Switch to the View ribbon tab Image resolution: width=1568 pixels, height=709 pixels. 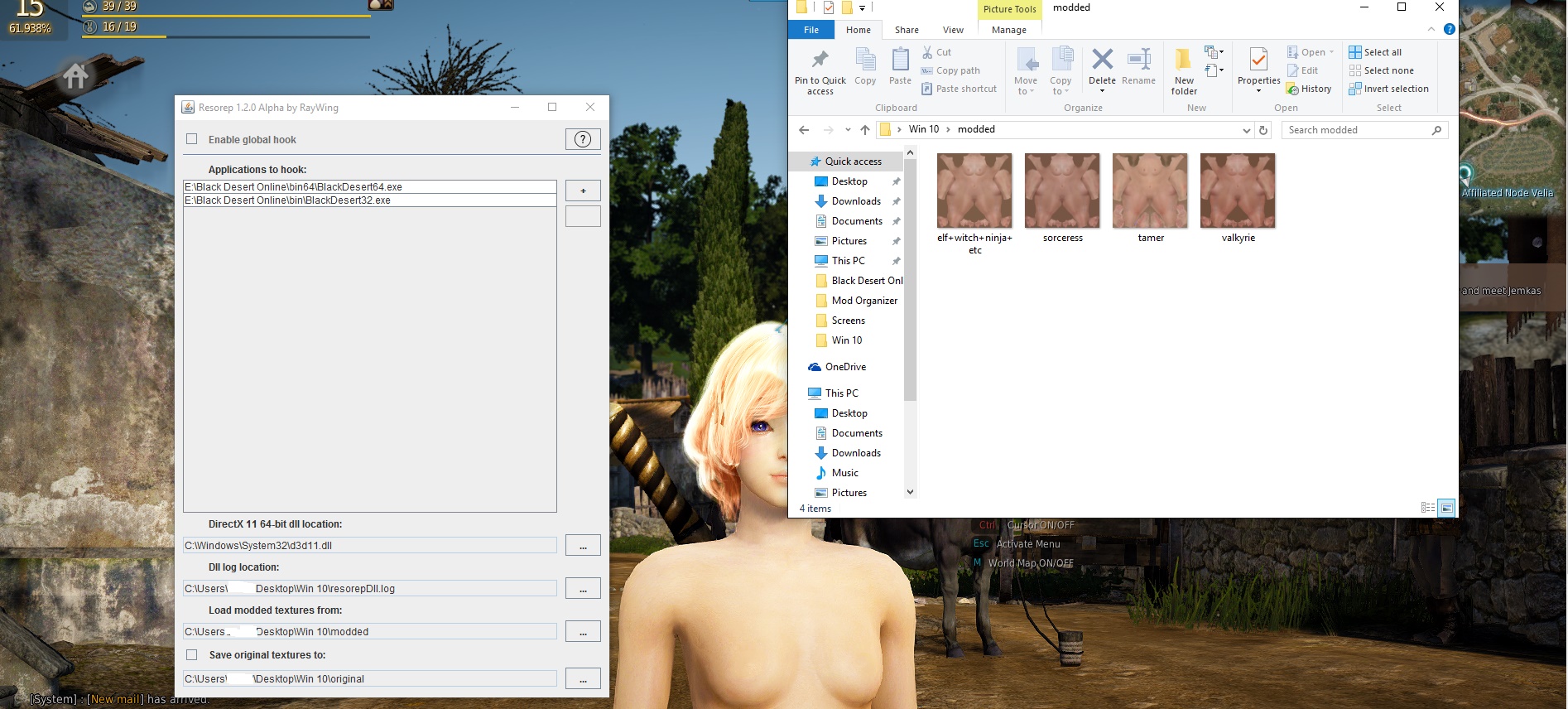click(x=953, y=30)
